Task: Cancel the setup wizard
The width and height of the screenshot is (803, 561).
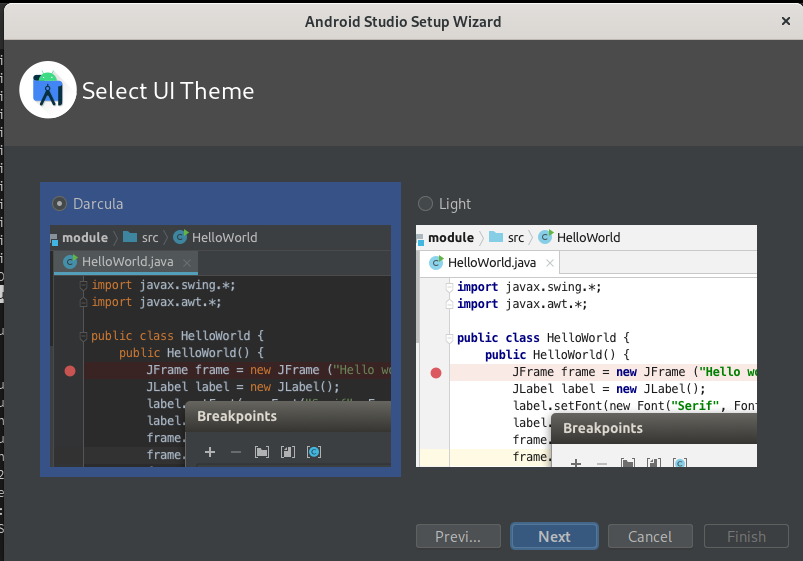Action: tap(650, 536)
